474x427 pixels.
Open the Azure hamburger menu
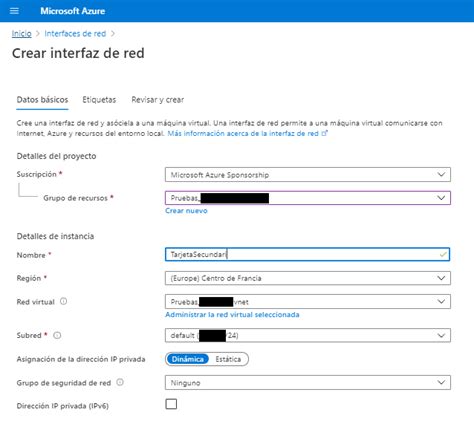click(14, 11)
